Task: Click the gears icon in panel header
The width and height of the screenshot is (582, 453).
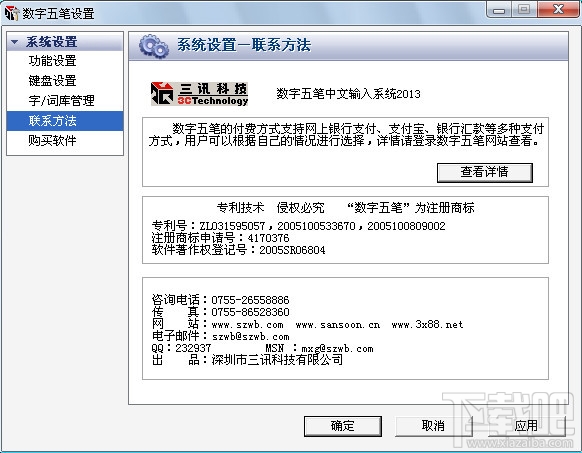Action: (x=154, y=46)
